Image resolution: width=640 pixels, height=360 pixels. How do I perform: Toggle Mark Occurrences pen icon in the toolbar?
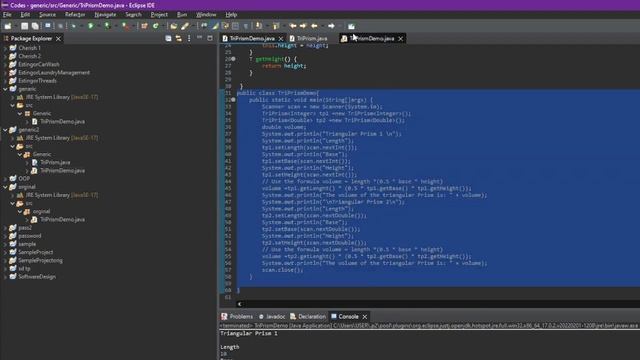(215, 26)
